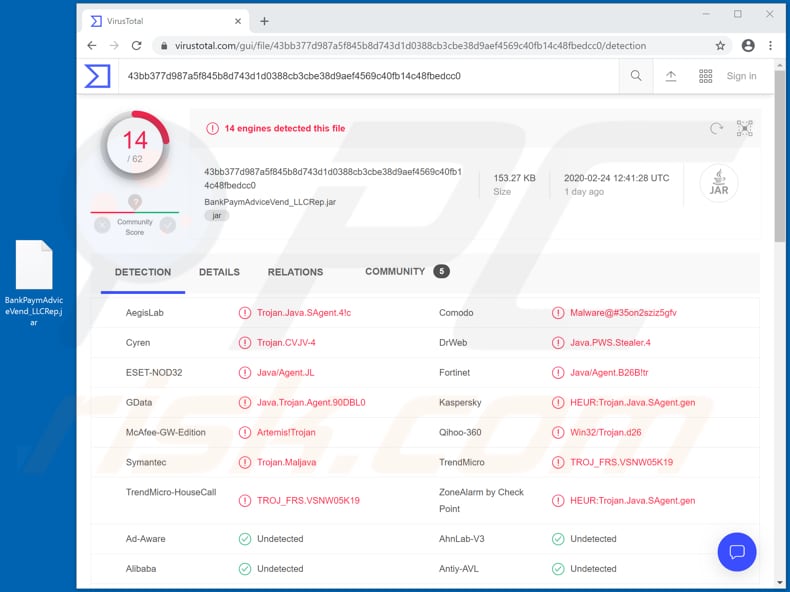Click Kaspersky HEUR:Trojan.Java.SAgent.gen result
790x592 pixels.
click(632, 403)
